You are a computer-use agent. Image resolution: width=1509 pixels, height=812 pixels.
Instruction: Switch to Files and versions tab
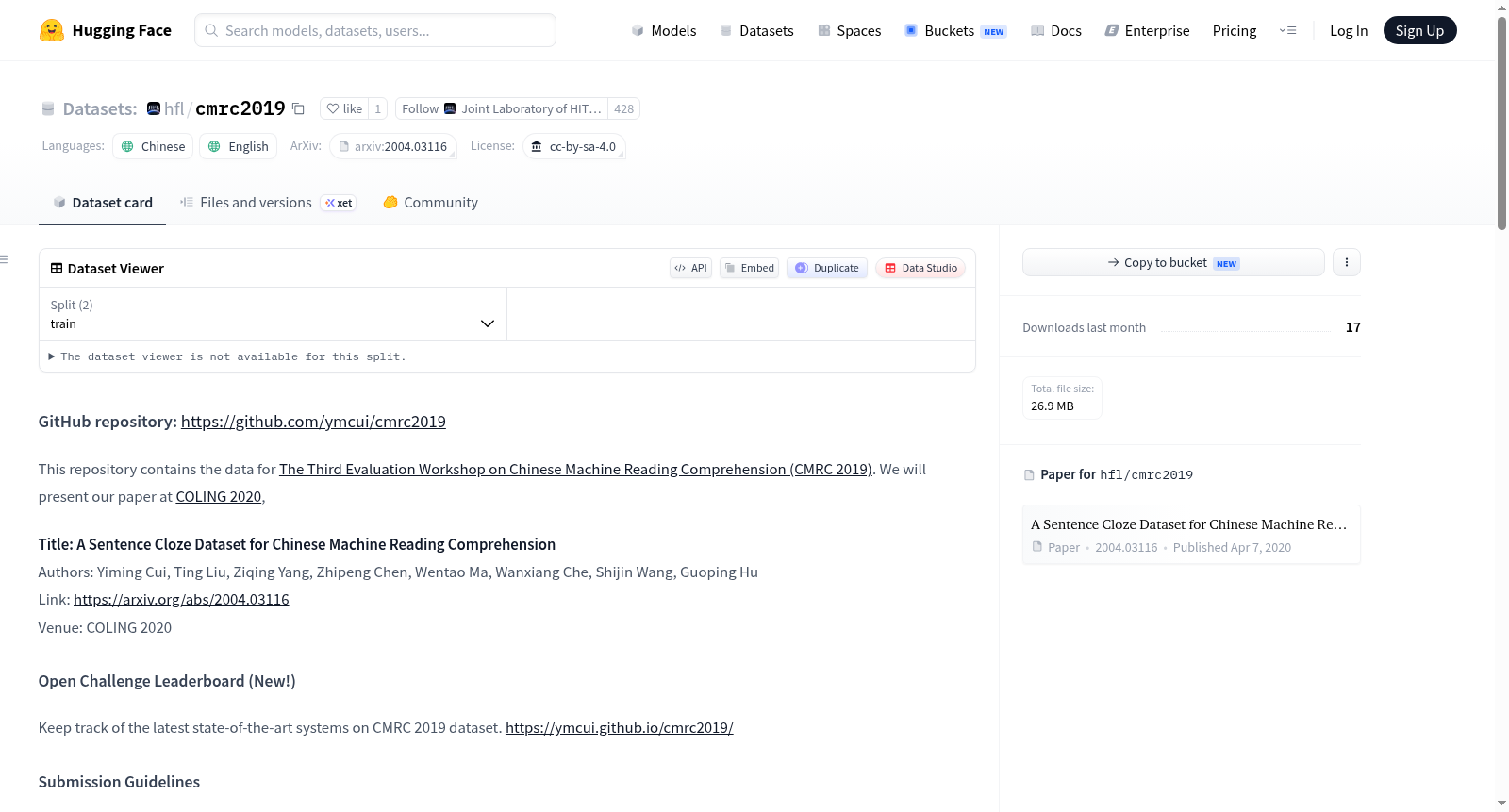click(x=268, y=202)
